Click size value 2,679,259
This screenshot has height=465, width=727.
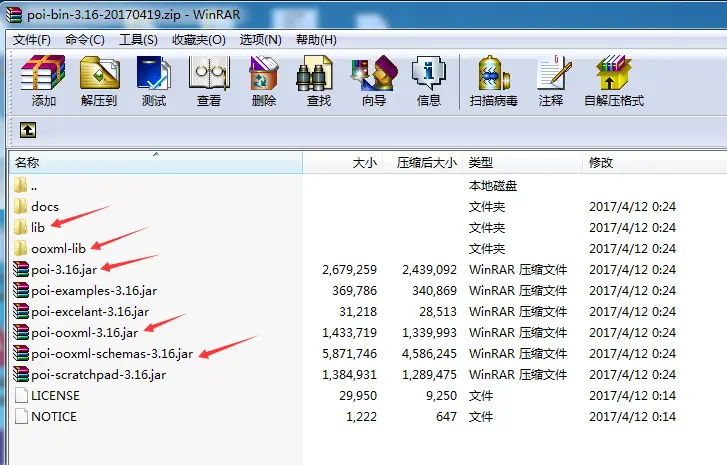(x=350, y=270)
